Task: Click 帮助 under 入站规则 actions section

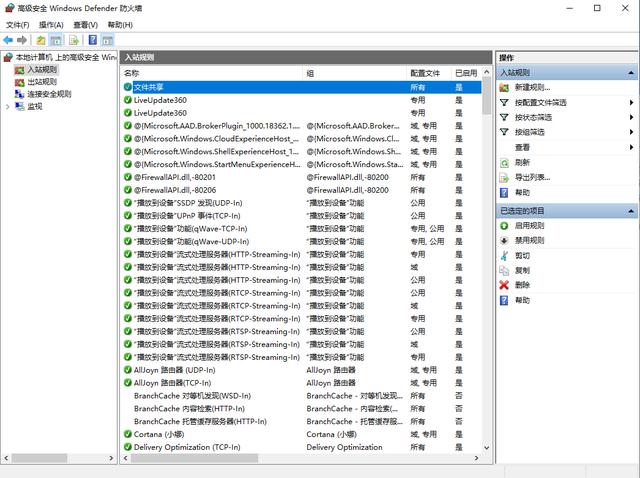Action: tap(522, 192)
